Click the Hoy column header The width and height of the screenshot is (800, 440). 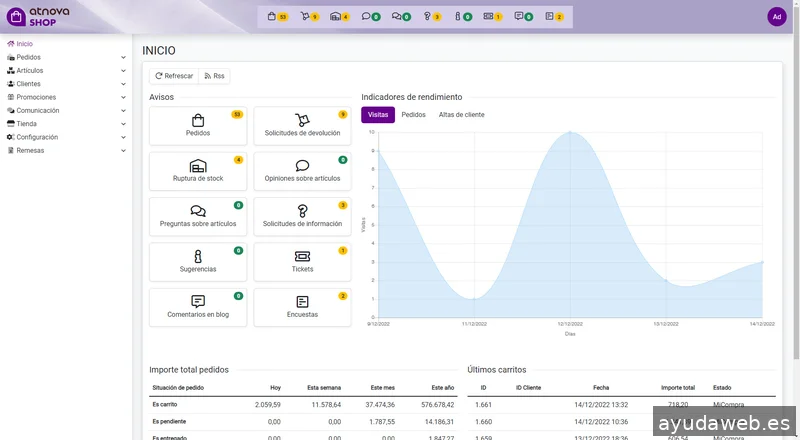click(x=276, y=387)
